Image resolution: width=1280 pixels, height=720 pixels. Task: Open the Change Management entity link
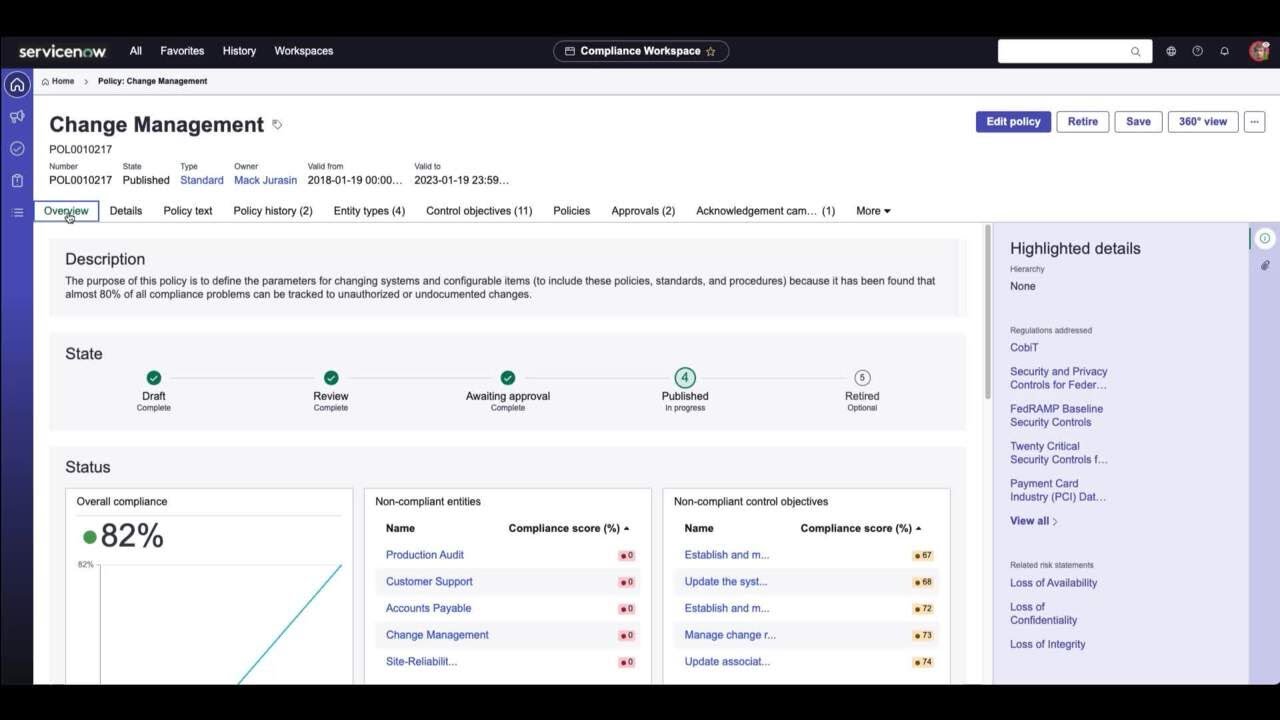click(x=437, y=635)
